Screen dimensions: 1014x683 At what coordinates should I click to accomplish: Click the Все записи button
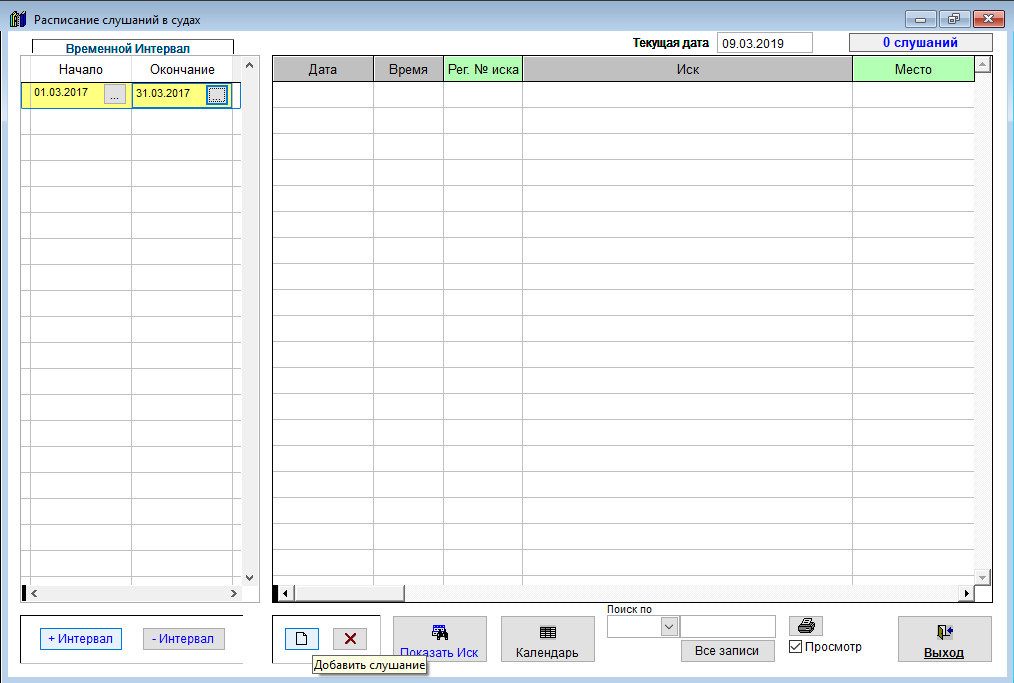pyautogui.click(x=728, y=651)
